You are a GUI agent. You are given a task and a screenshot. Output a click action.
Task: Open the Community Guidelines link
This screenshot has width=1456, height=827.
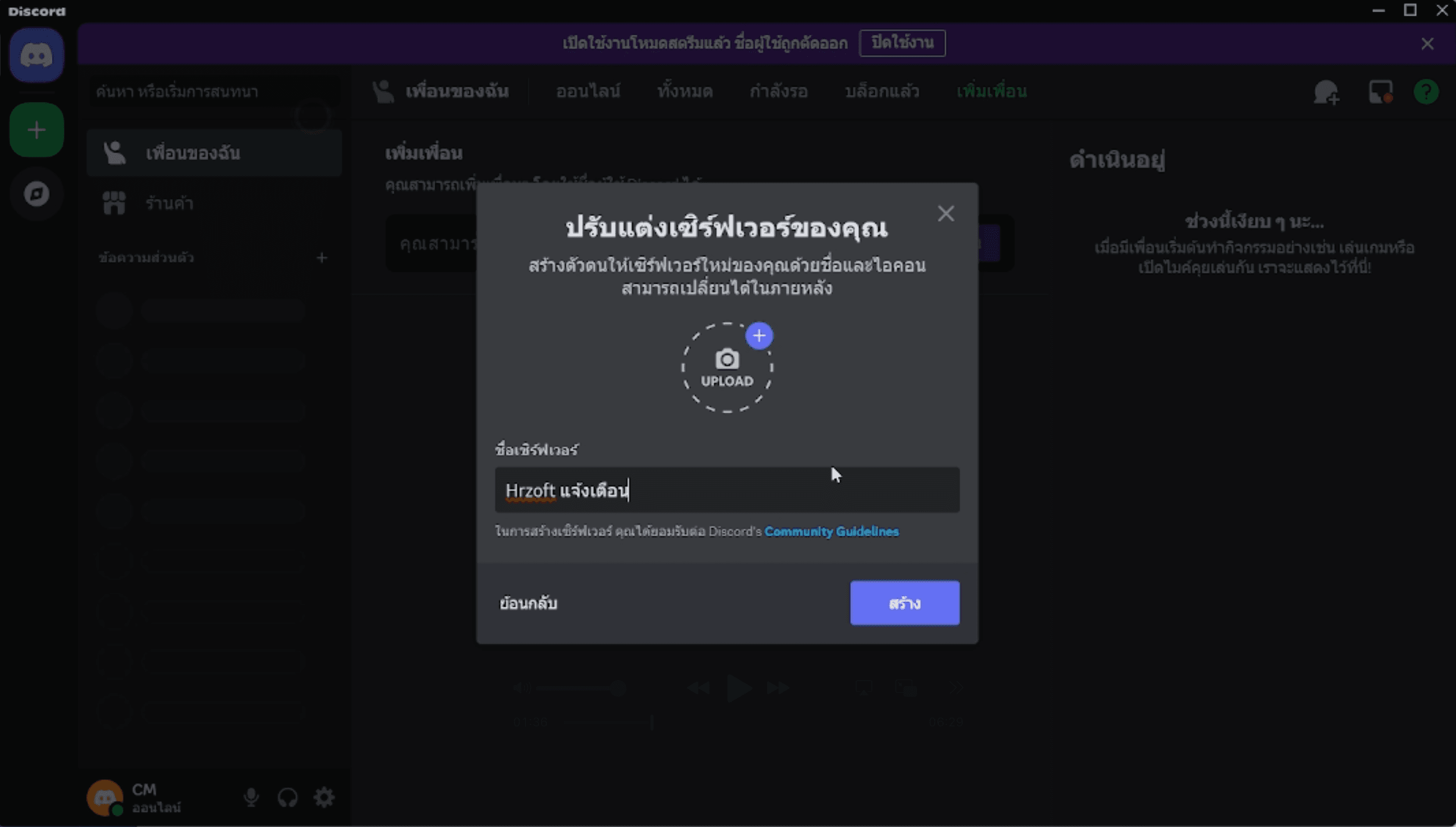pos(832,532)
